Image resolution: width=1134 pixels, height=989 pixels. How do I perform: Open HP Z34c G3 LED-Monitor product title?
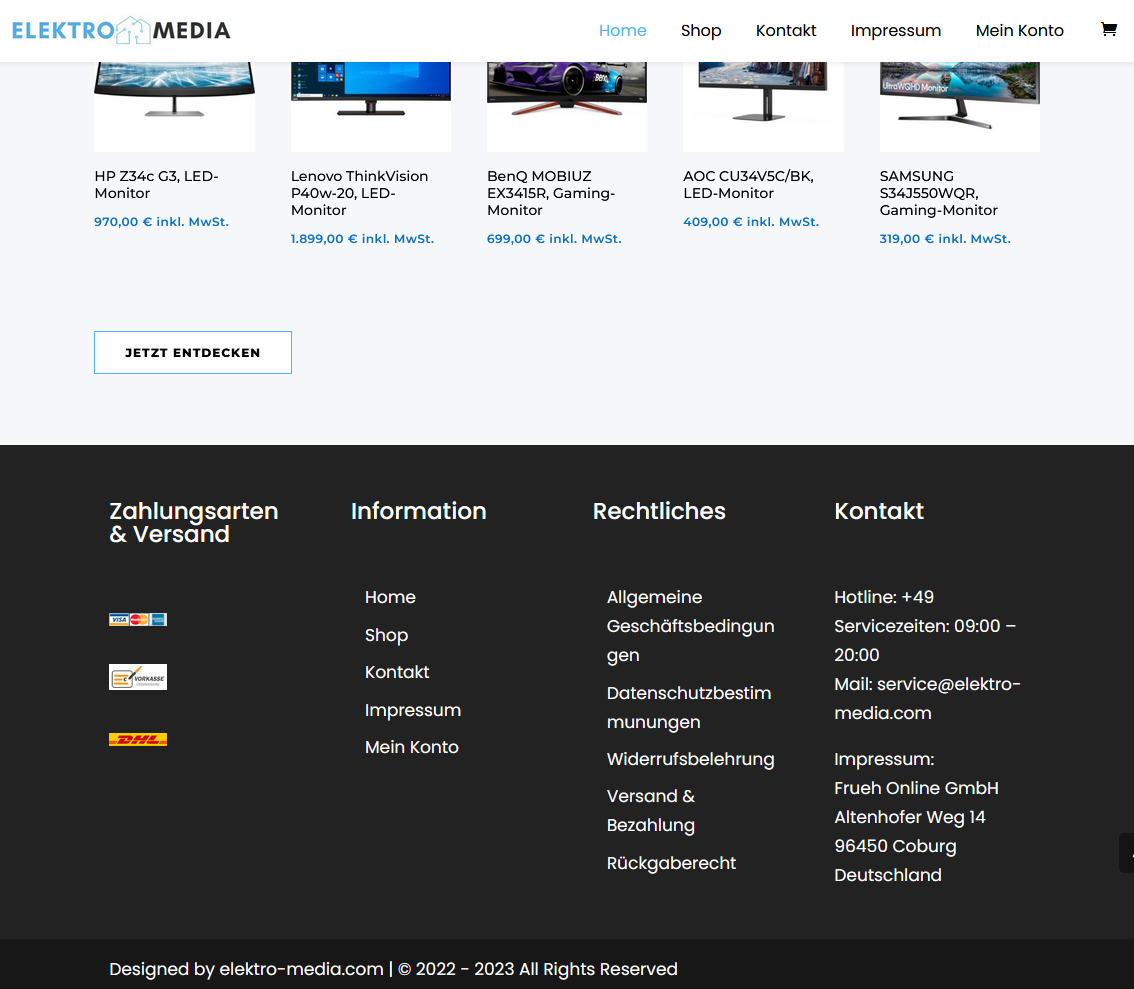click(156, 184)
